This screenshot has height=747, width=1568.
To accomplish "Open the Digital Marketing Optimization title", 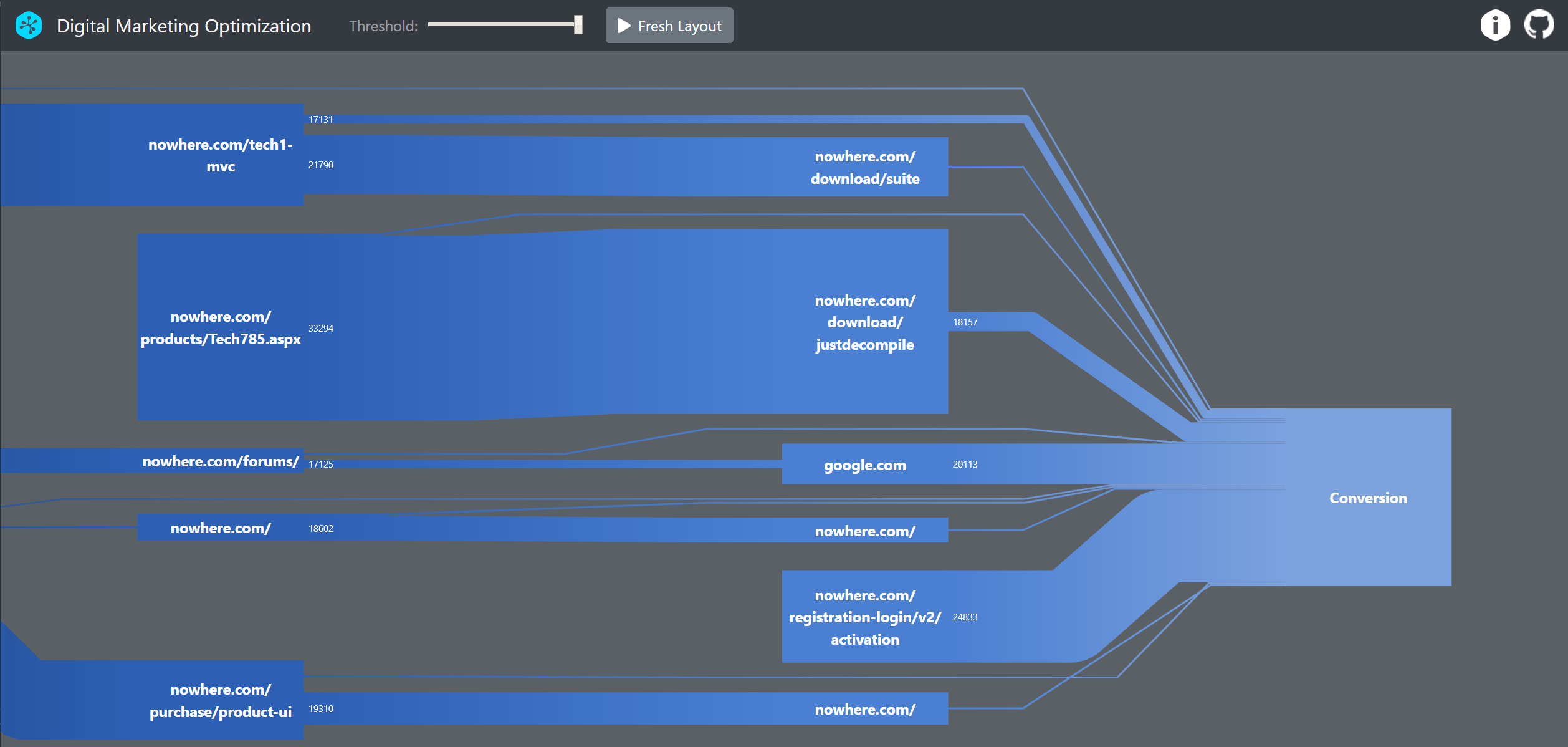I will [x=184, y=26].
